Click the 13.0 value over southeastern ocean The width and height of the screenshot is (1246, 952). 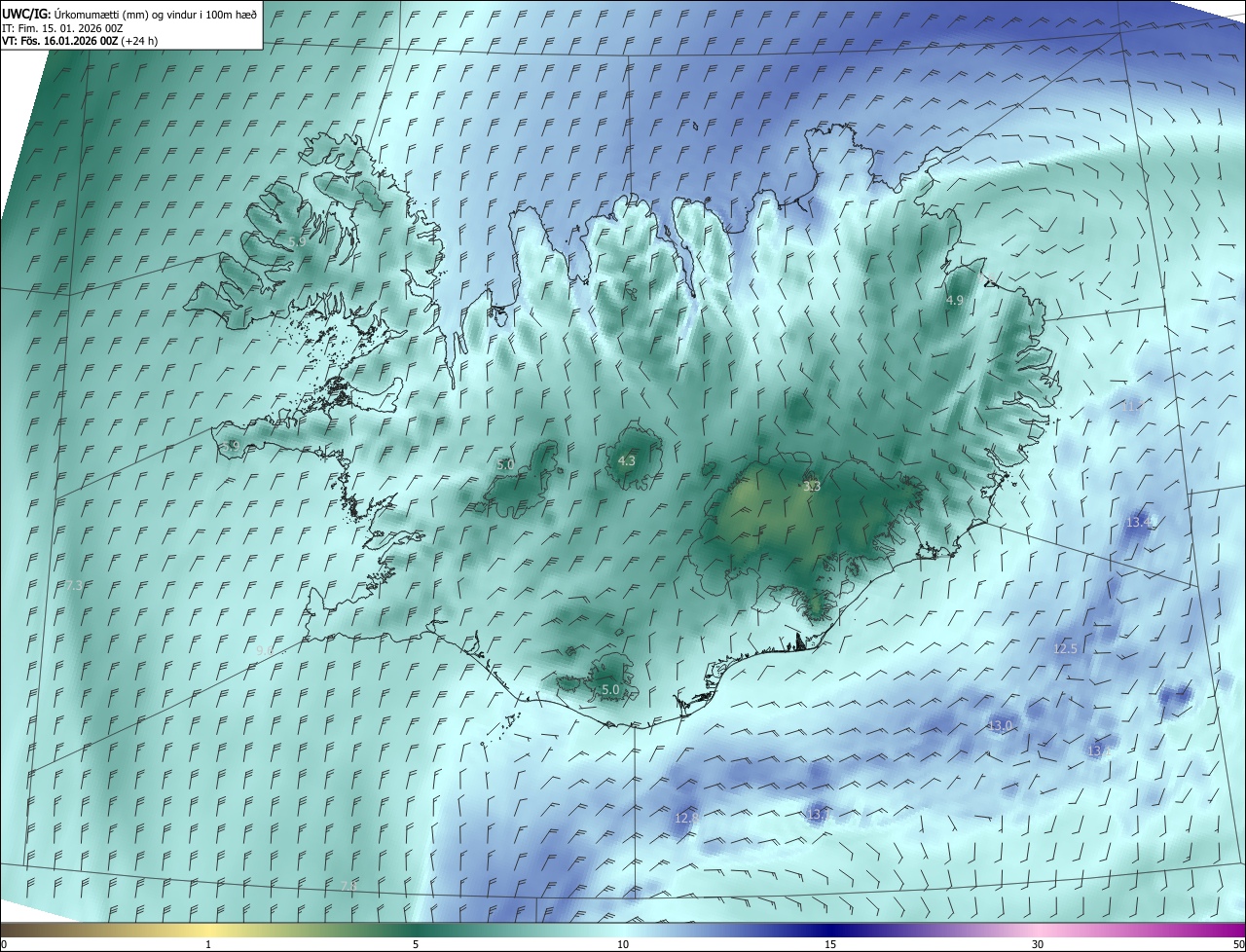tap(1001, 726)
